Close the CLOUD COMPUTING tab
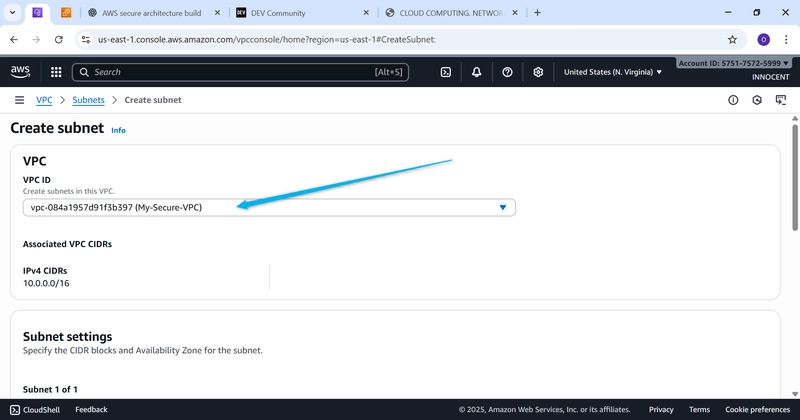 [515, 13]
